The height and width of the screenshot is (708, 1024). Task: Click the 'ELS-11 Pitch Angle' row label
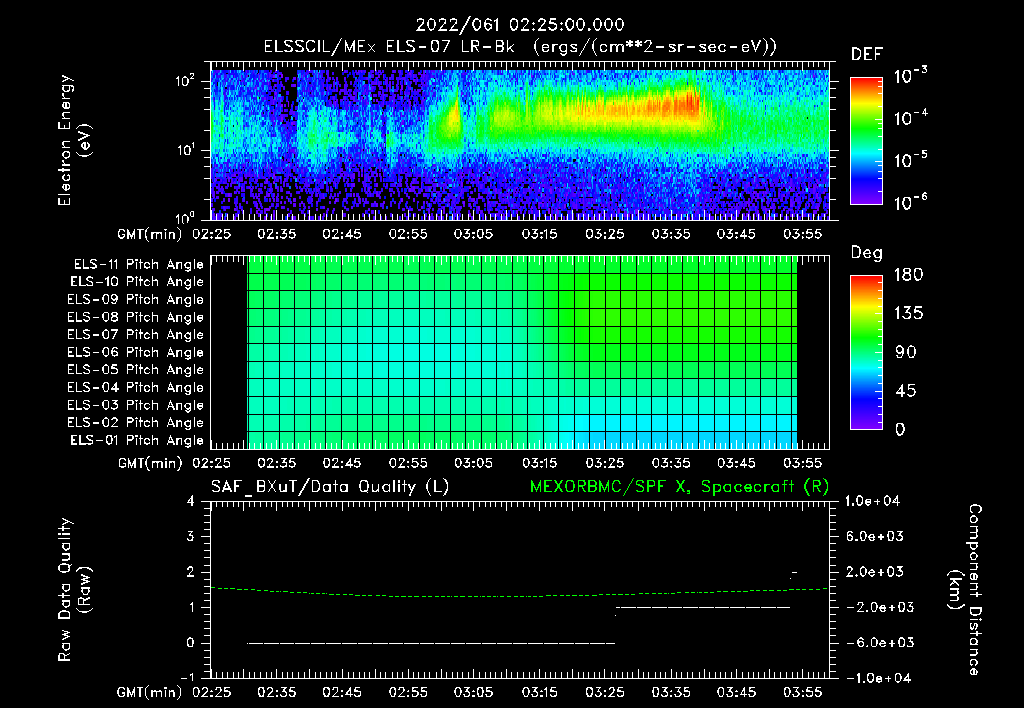tap(138, 265)
